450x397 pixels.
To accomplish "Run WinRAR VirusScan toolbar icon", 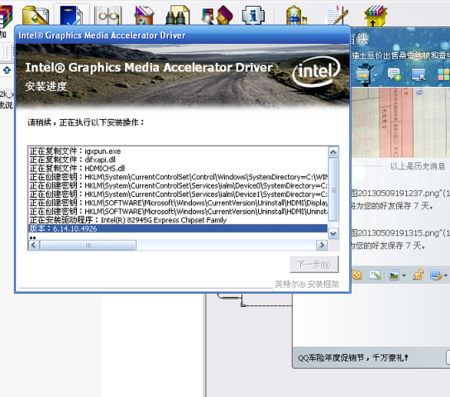I will [296, 15].
